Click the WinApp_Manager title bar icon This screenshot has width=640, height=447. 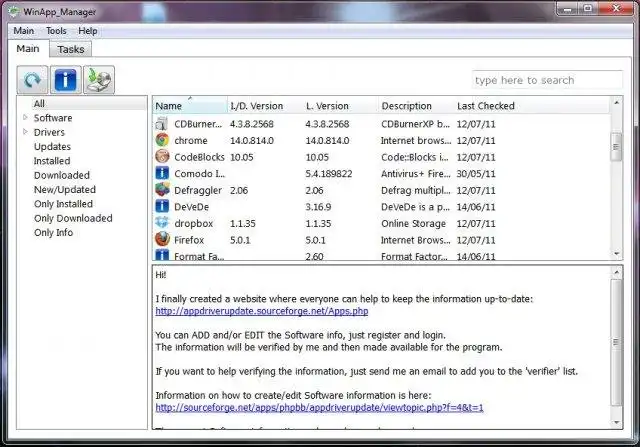click(14, 11)
